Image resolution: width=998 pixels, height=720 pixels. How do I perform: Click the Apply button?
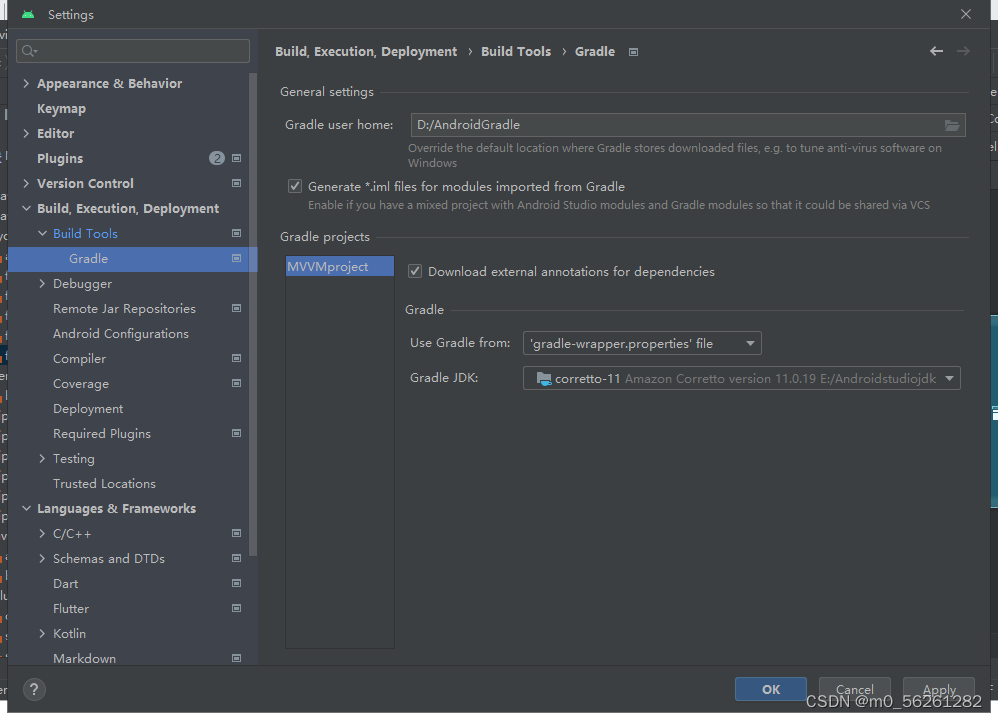click(x=938, y=688)
